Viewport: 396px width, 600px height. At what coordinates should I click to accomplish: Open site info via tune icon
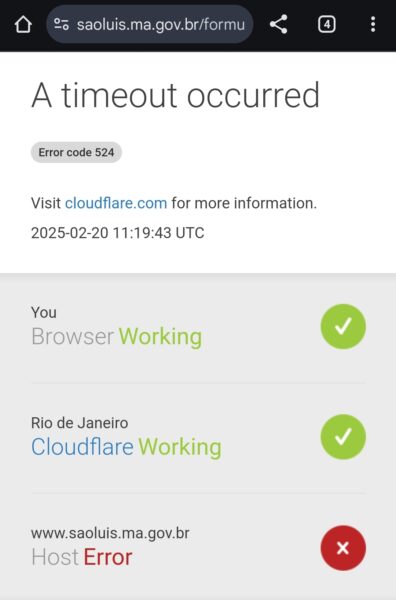click(x=61, y=25)
